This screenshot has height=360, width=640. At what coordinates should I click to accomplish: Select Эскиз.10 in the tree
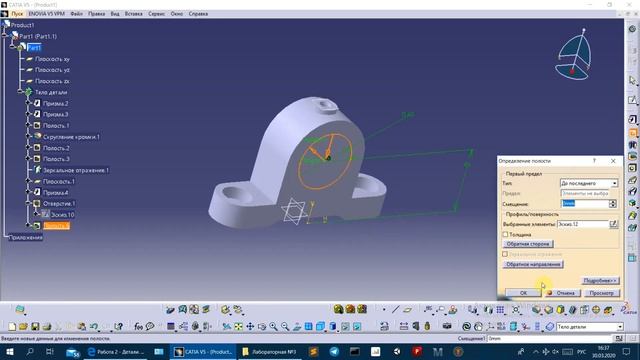tap(62, 215)
